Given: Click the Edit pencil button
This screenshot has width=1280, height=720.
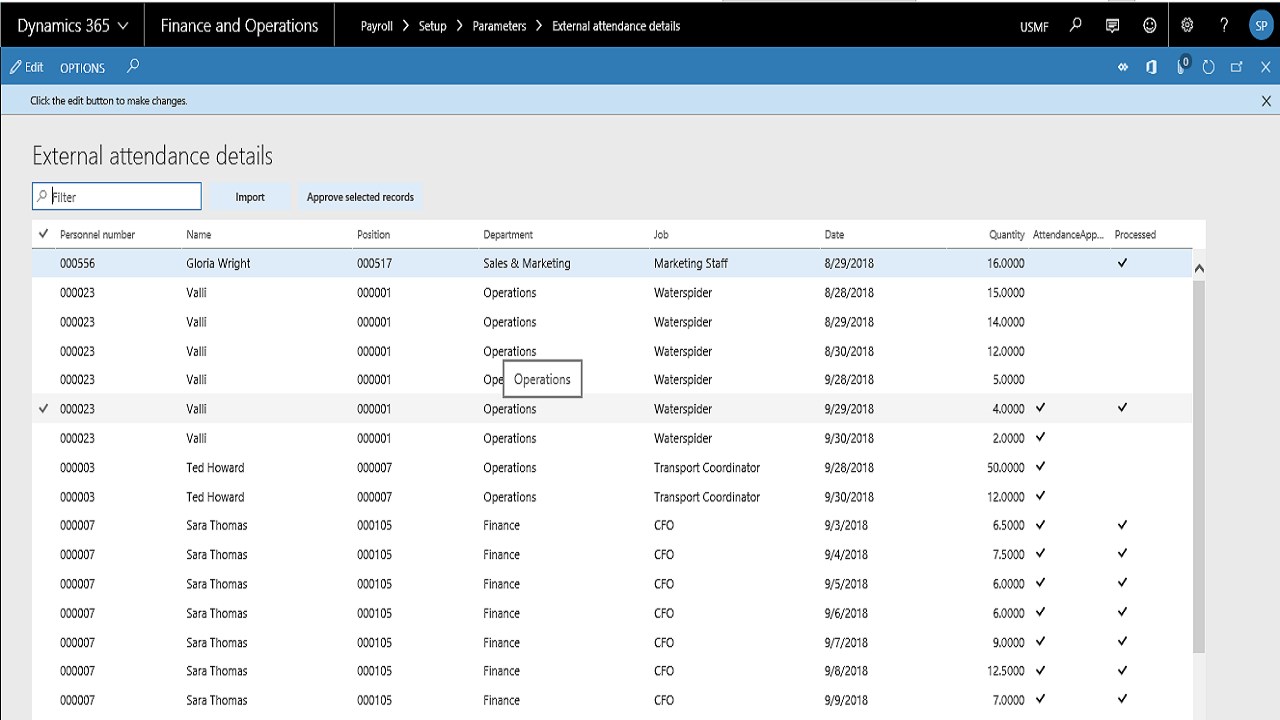Looking at the screenshot, I should [x=27, y=67].
